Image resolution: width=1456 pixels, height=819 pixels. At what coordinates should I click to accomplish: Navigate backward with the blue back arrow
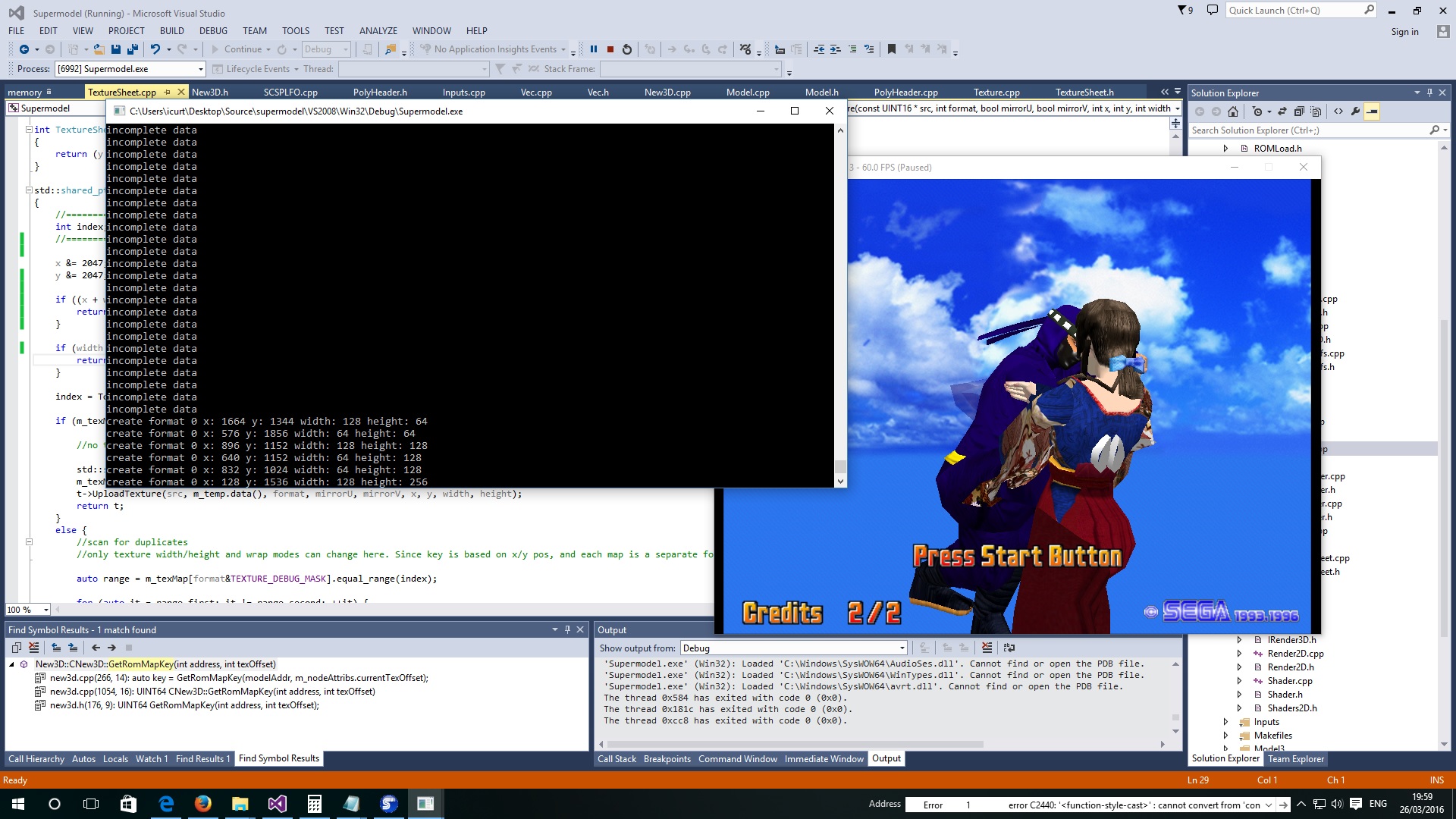(24, 49)
